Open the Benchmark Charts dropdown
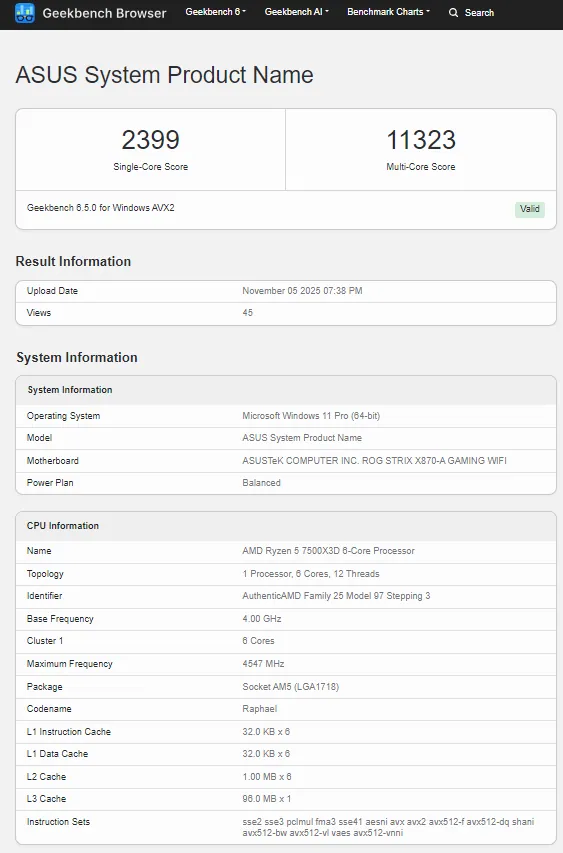 (388, 11)
